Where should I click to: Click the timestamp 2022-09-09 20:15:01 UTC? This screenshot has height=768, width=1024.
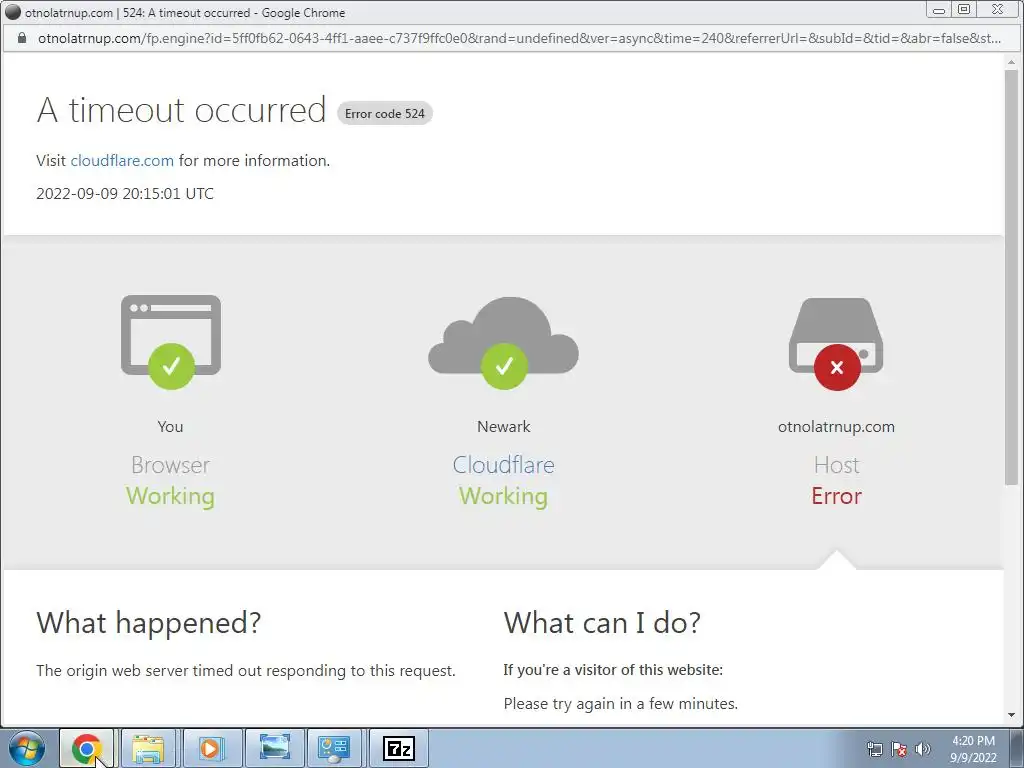coord(125,193)
